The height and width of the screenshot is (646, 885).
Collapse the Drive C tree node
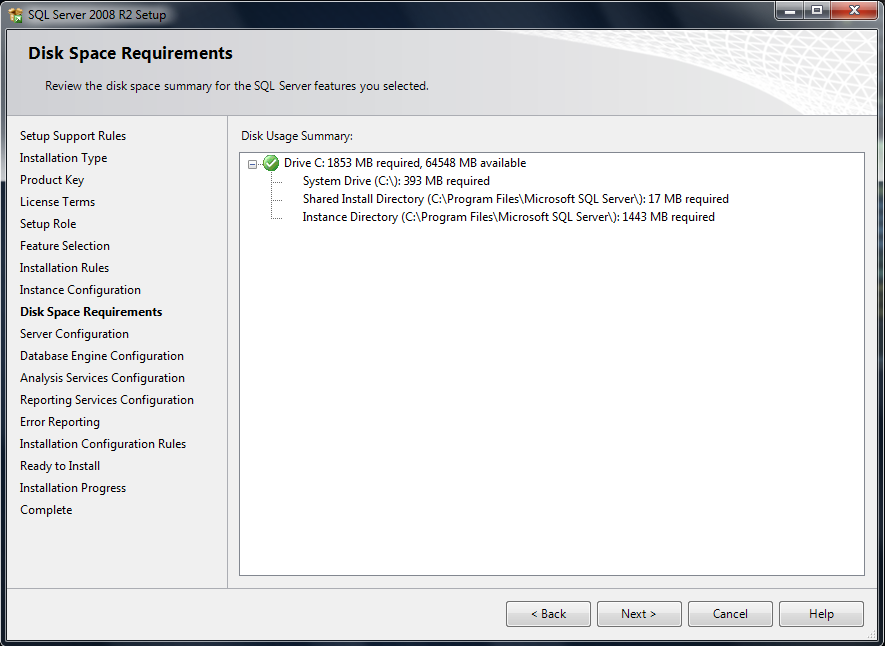[252, 164]
